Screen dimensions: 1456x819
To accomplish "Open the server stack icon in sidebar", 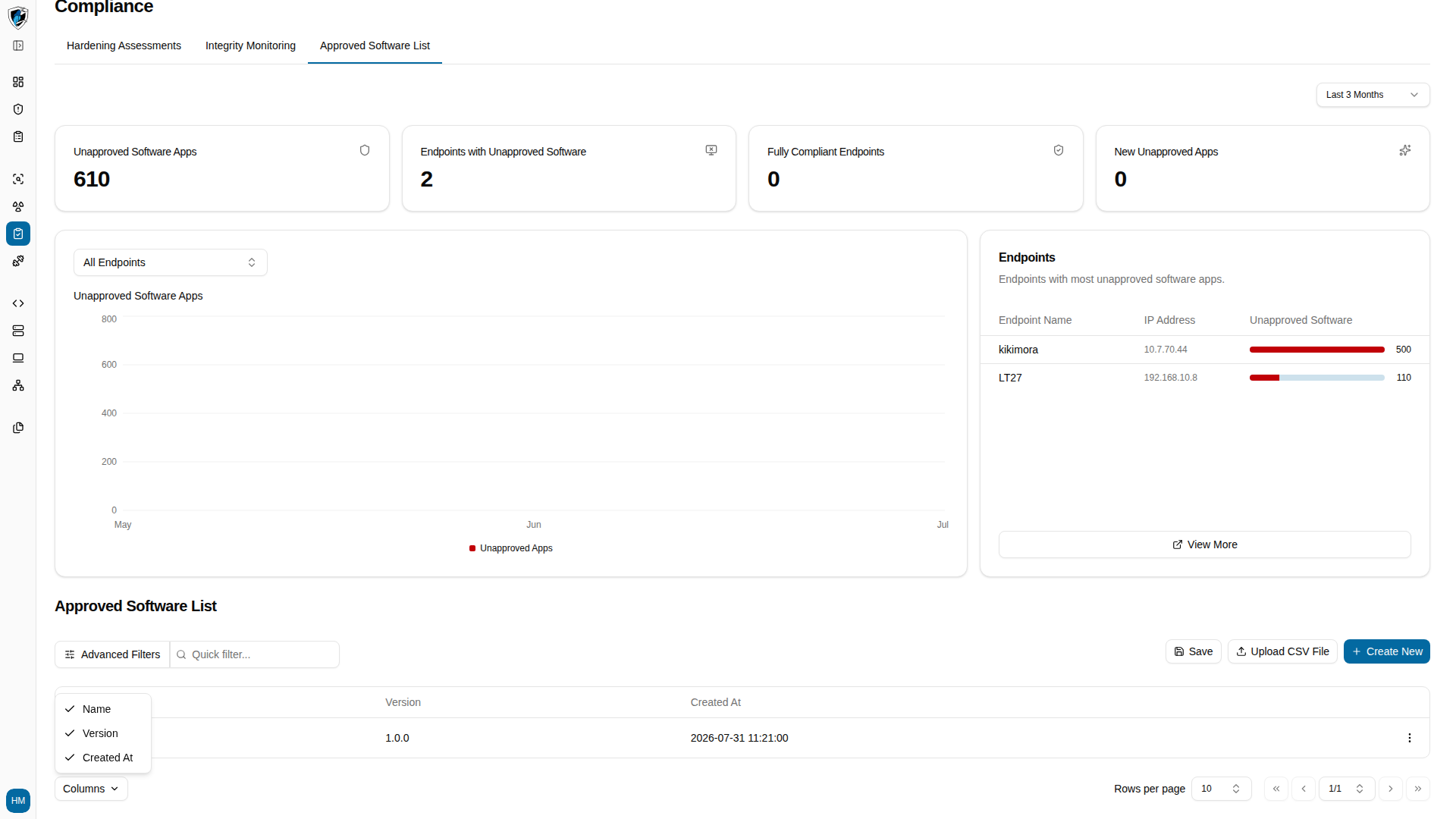I will (x=18, y=331).
